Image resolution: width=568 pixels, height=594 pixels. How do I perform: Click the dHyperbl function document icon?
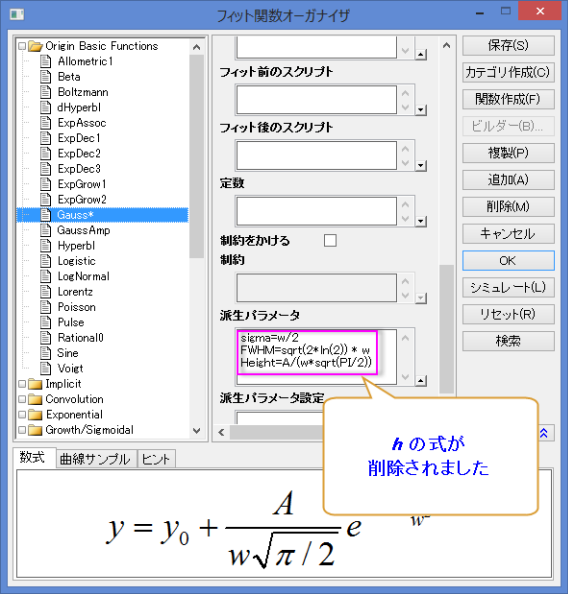point(45,107)
